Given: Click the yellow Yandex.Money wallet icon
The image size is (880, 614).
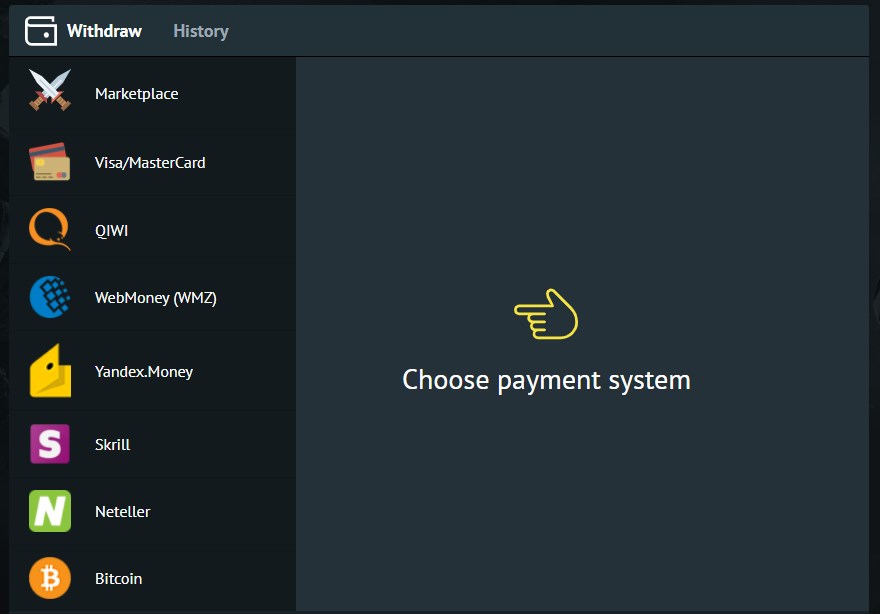Looking at the screenshot, I should pos(49,371).
